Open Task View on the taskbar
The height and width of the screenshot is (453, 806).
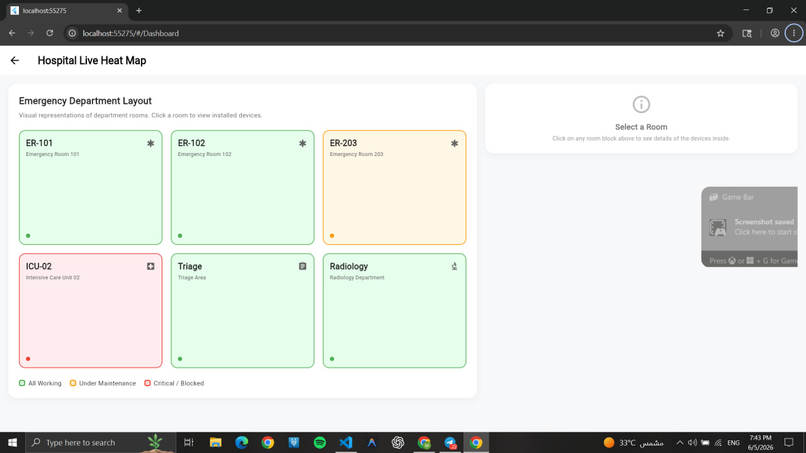[189, 443]
